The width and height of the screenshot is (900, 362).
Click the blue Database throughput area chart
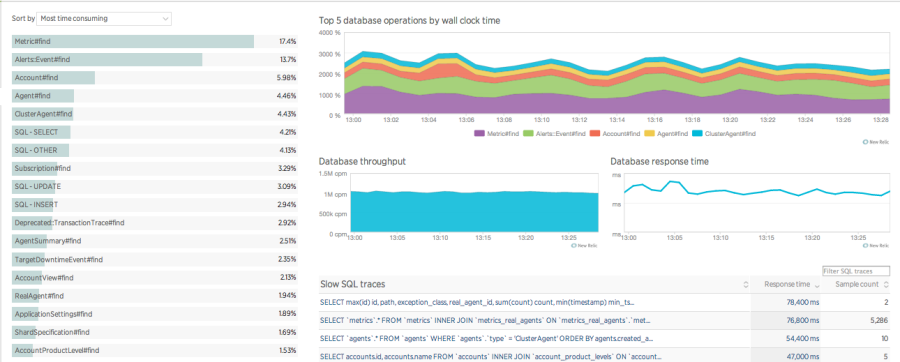pos(474,213)
